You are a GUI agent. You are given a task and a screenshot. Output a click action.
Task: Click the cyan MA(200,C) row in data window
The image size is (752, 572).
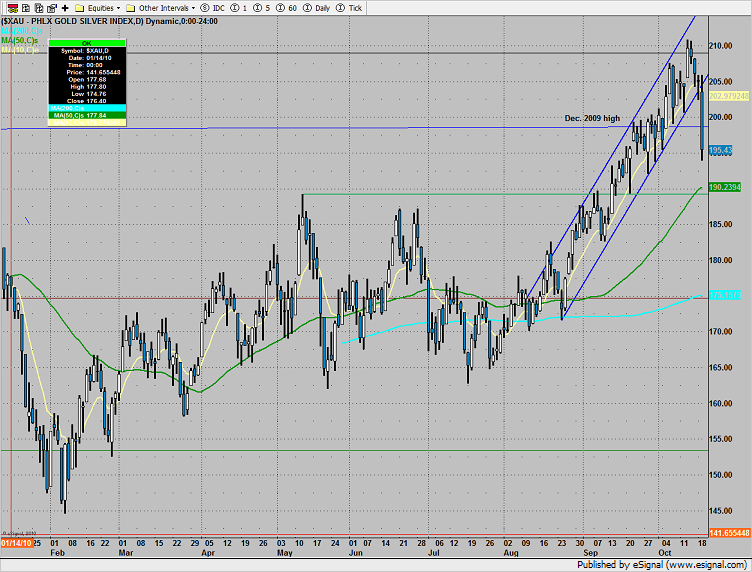89,106
